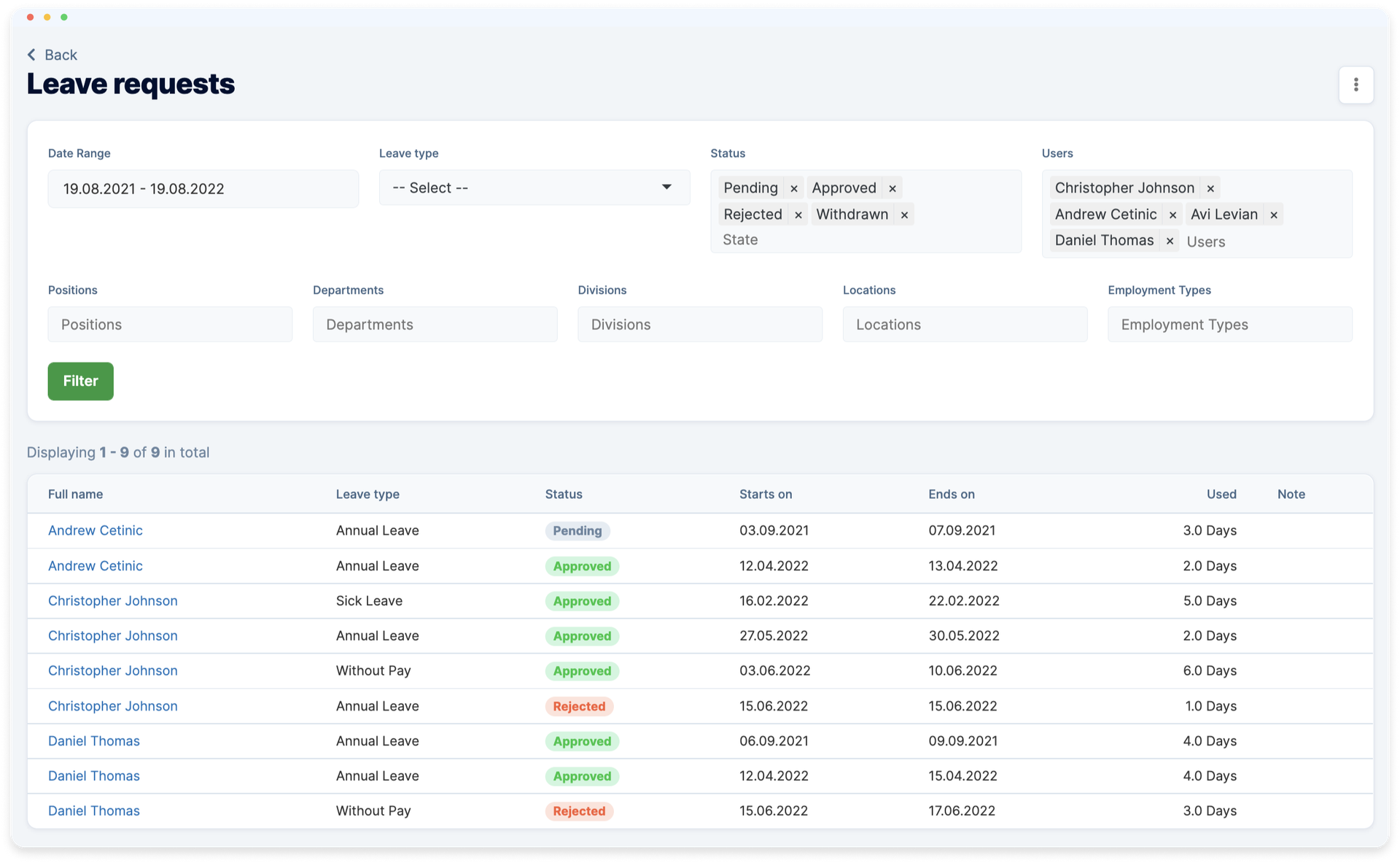The image size is (1400, 863).
Task: Remove the Approved status tag
Action: click(892, 188)
